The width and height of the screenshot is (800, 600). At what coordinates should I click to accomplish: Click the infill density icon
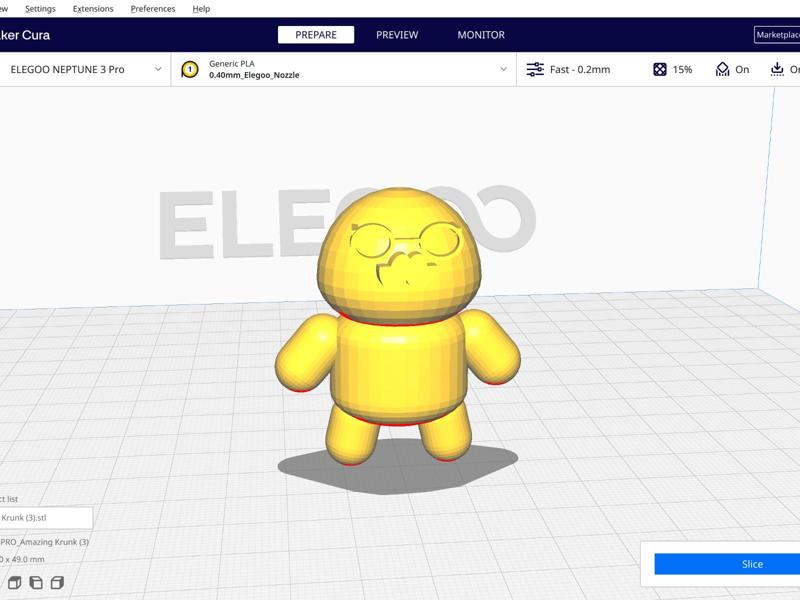[x=660, y=69]
